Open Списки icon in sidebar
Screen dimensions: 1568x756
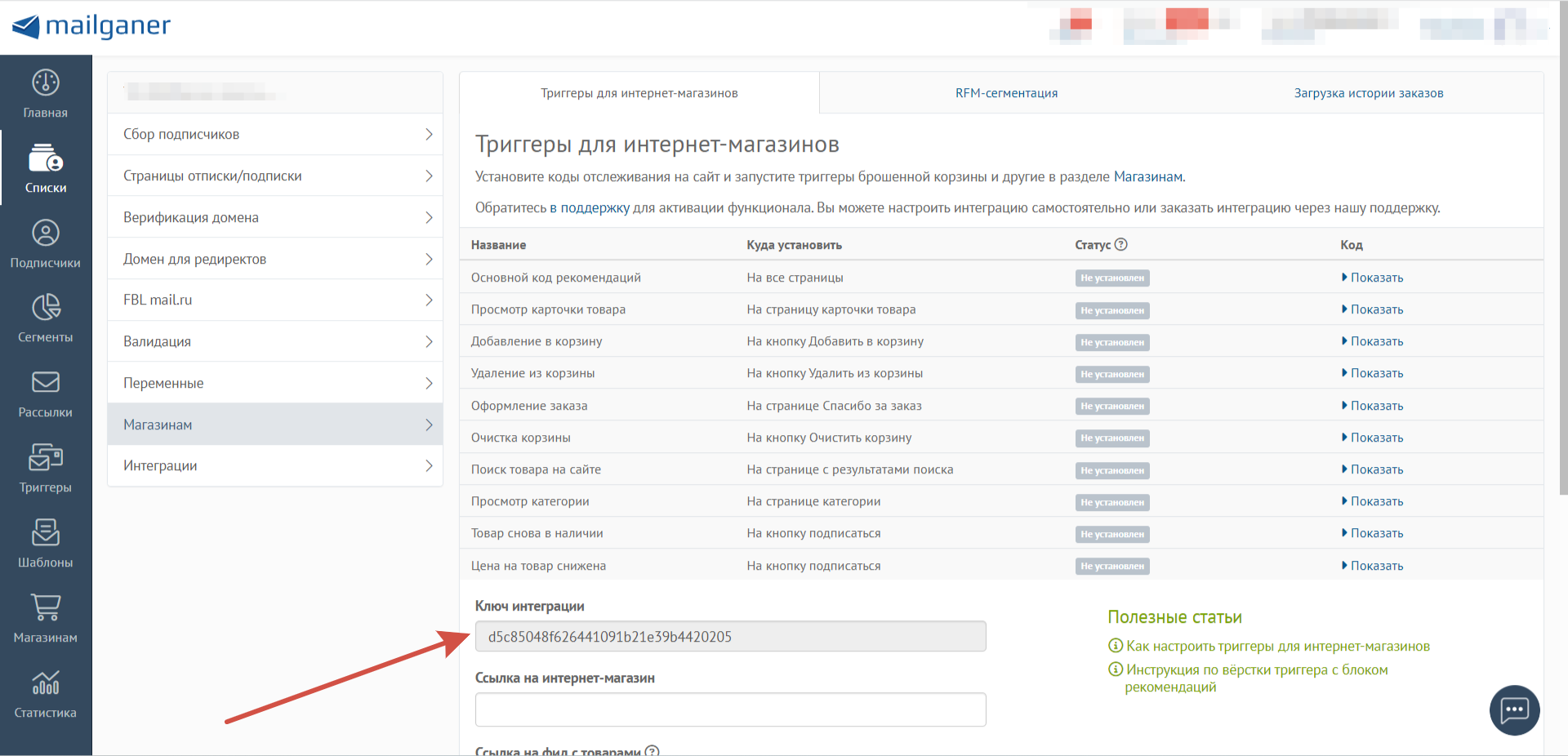tap(46, 158)
